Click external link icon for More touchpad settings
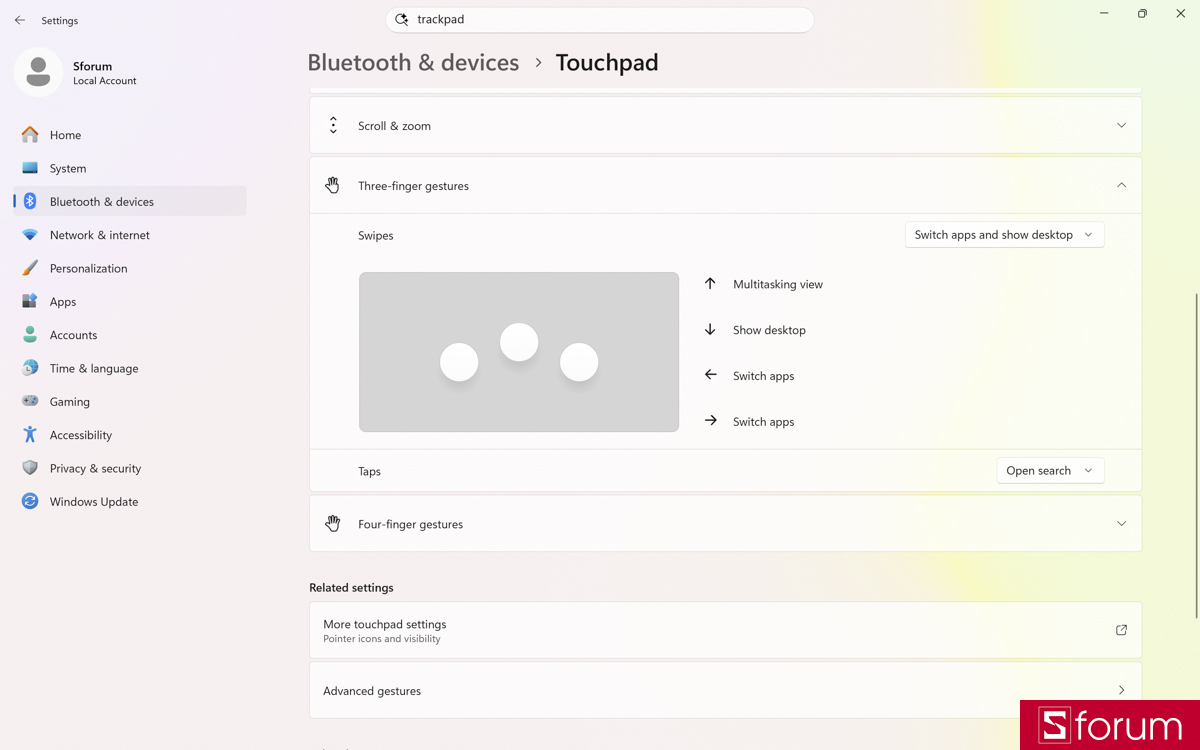Image resolution: width=1200 pixels, height=750 pixels. (x=1121, y=630)
